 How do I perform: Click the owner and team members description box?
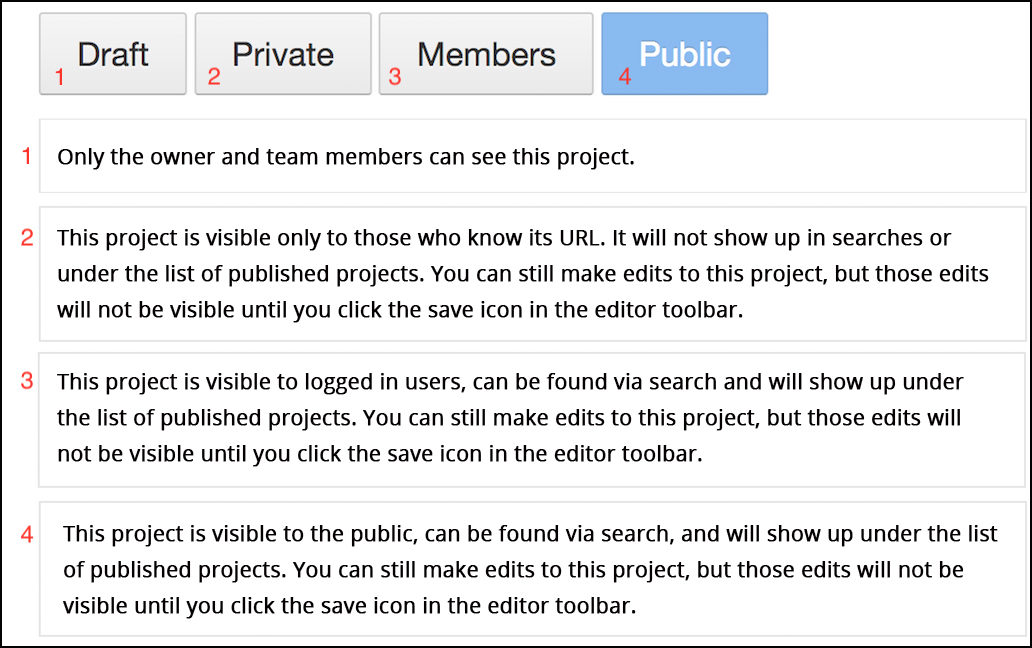pos(532,156)
